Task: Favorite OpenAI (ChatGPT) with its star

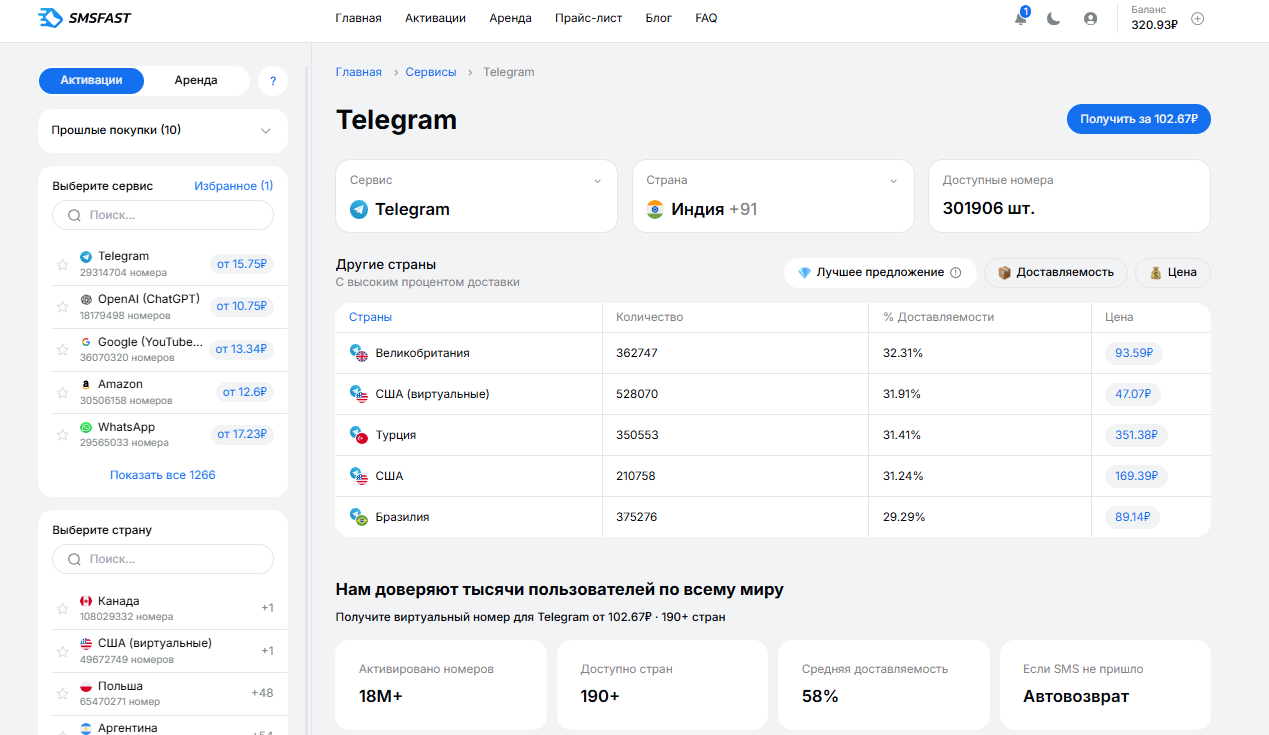Action: pyautogui.click(x=62, y=307)
